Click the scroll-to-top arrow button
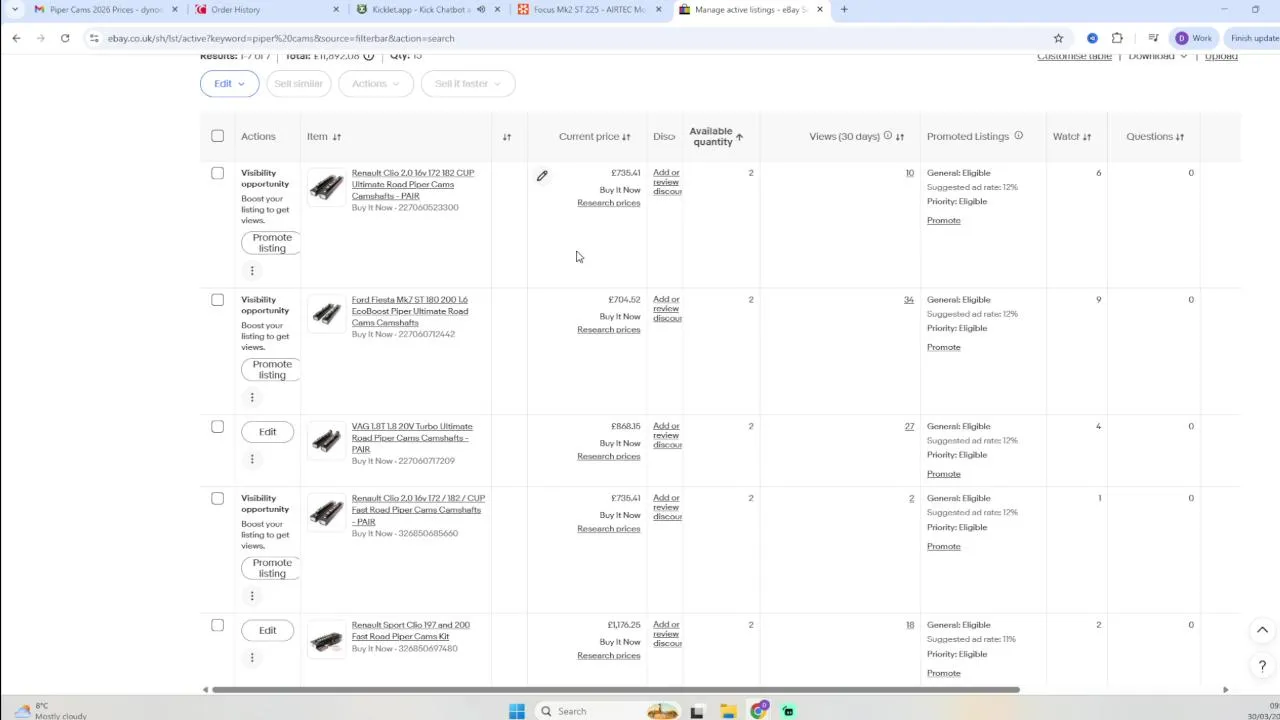Image resolution: width=1280 pixels, height=720 pixels. [1262, 630]
